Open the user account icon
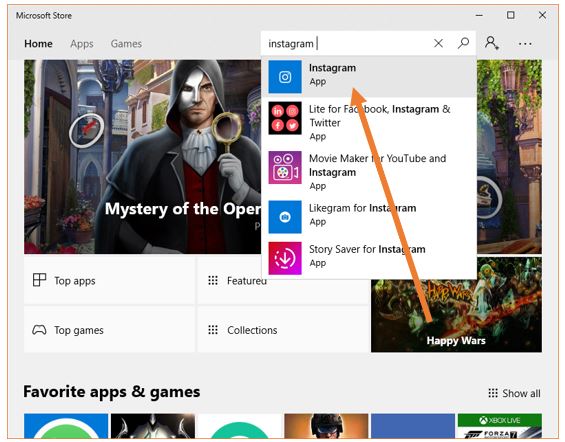The width and height of the screenshot is (565, 442). point(491,43)
